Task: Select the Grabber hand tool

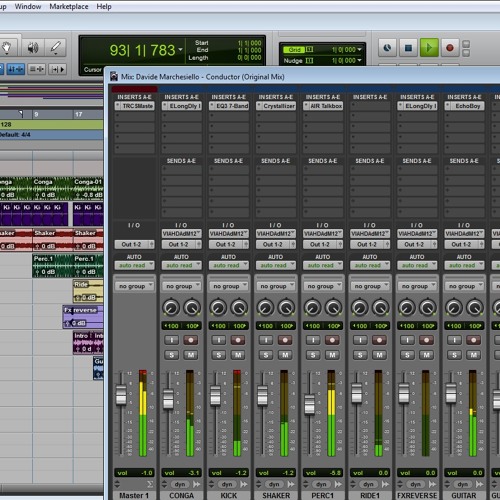Action: pyautogui.click(x=7, y=48)
